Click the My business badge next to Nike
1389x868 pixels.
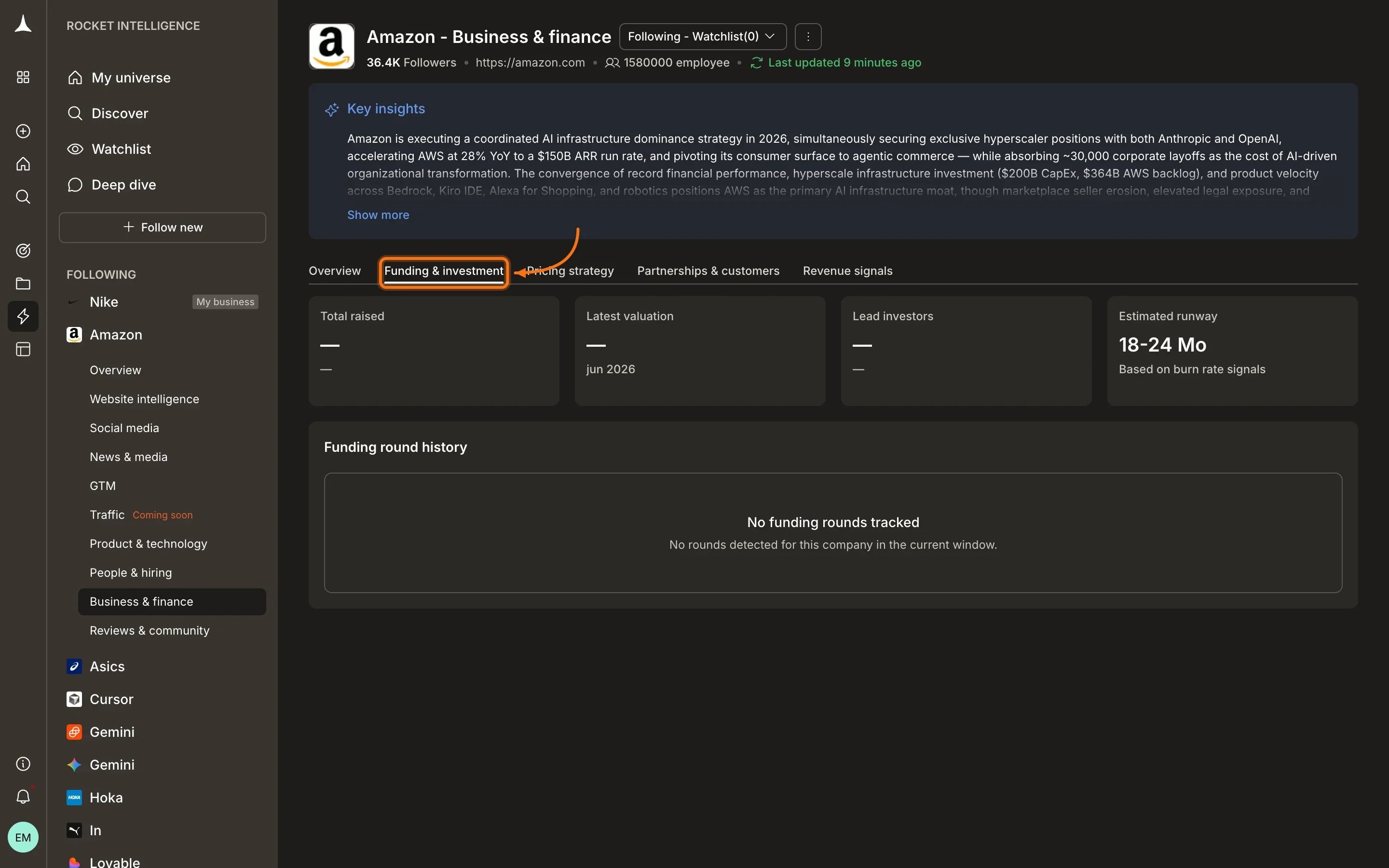225,302
